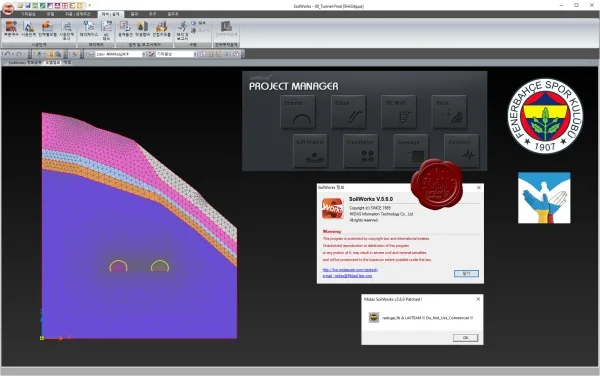Expand the quick access toolbar customize arrow

click(x=90, y=6)
